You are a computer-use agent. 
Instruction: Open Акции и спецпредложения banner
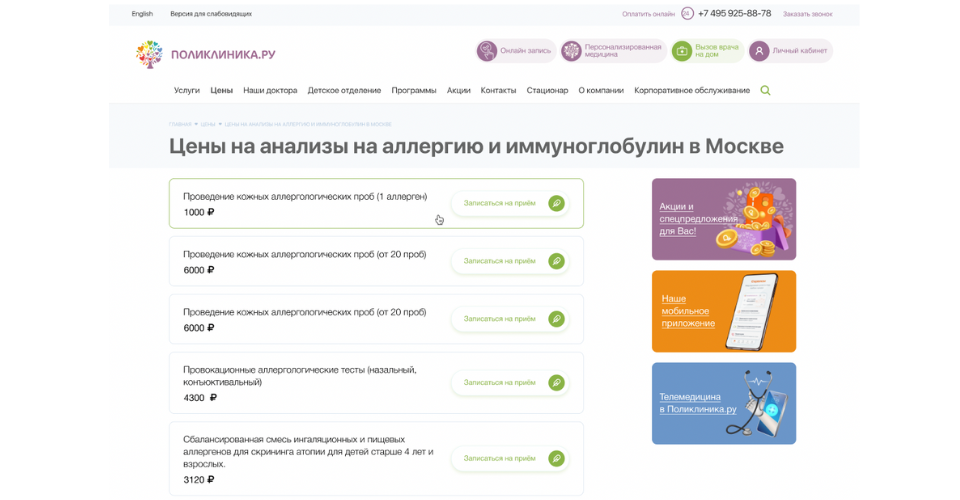click(724, 219)
